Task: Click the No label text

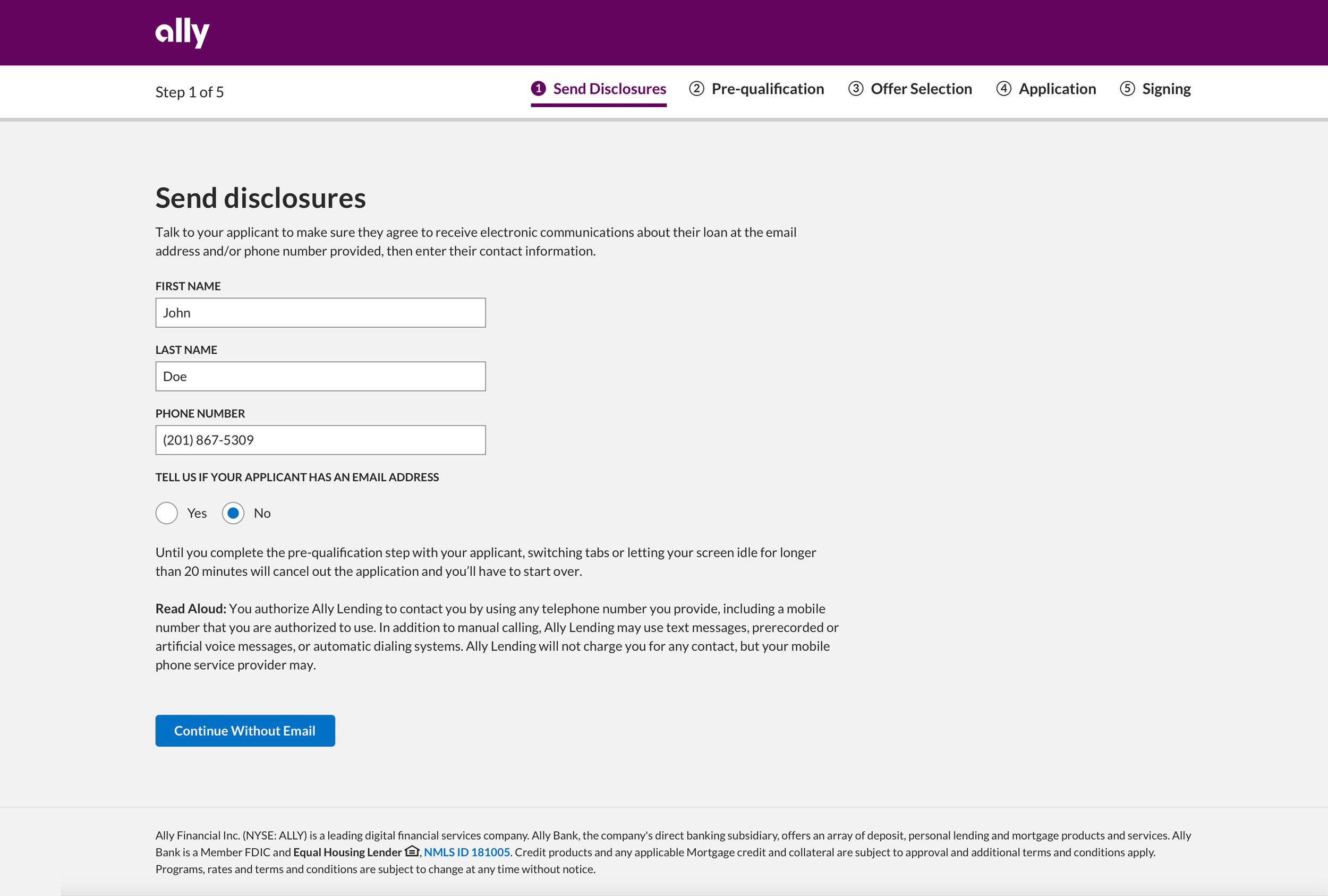Action: point(262,513)
